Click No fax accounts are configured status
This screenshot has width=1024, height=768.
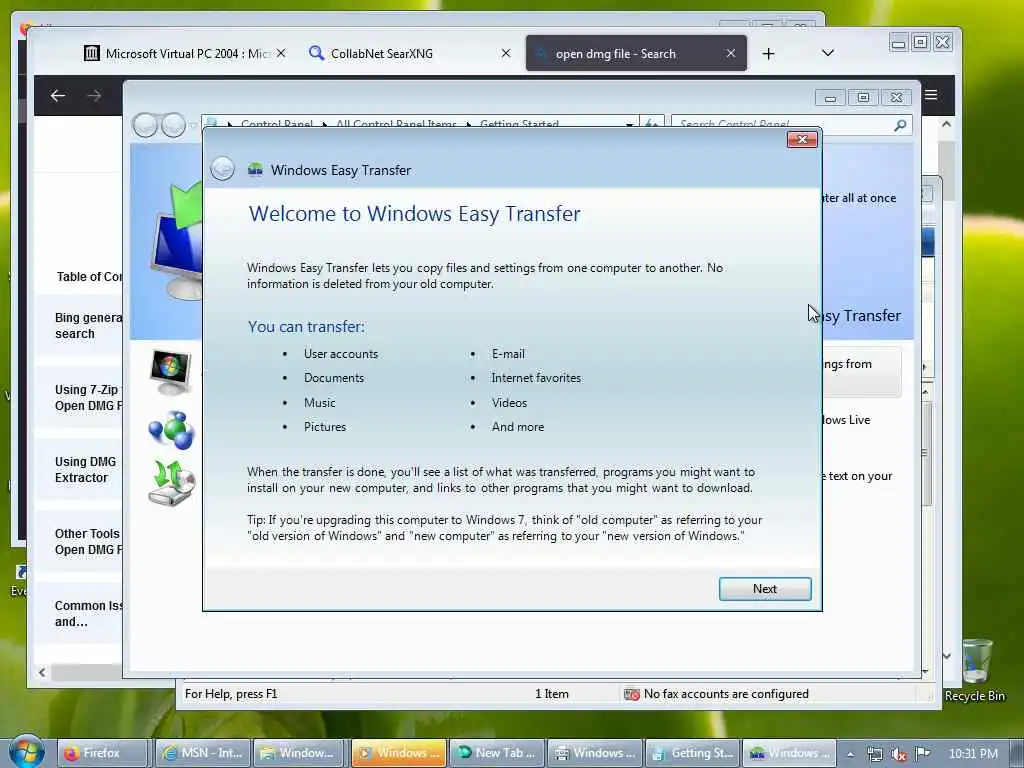[726, 694]
